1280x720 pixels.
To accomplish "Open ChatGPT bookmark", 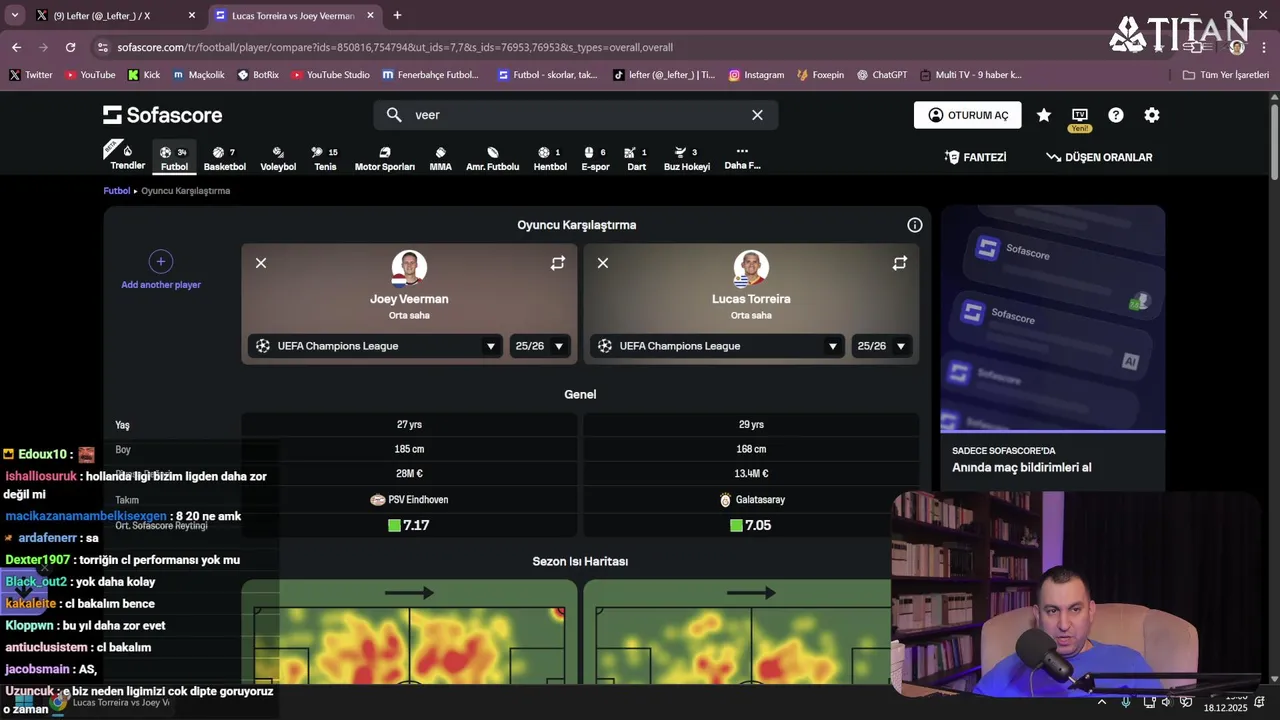I will (x=882, y=75).
